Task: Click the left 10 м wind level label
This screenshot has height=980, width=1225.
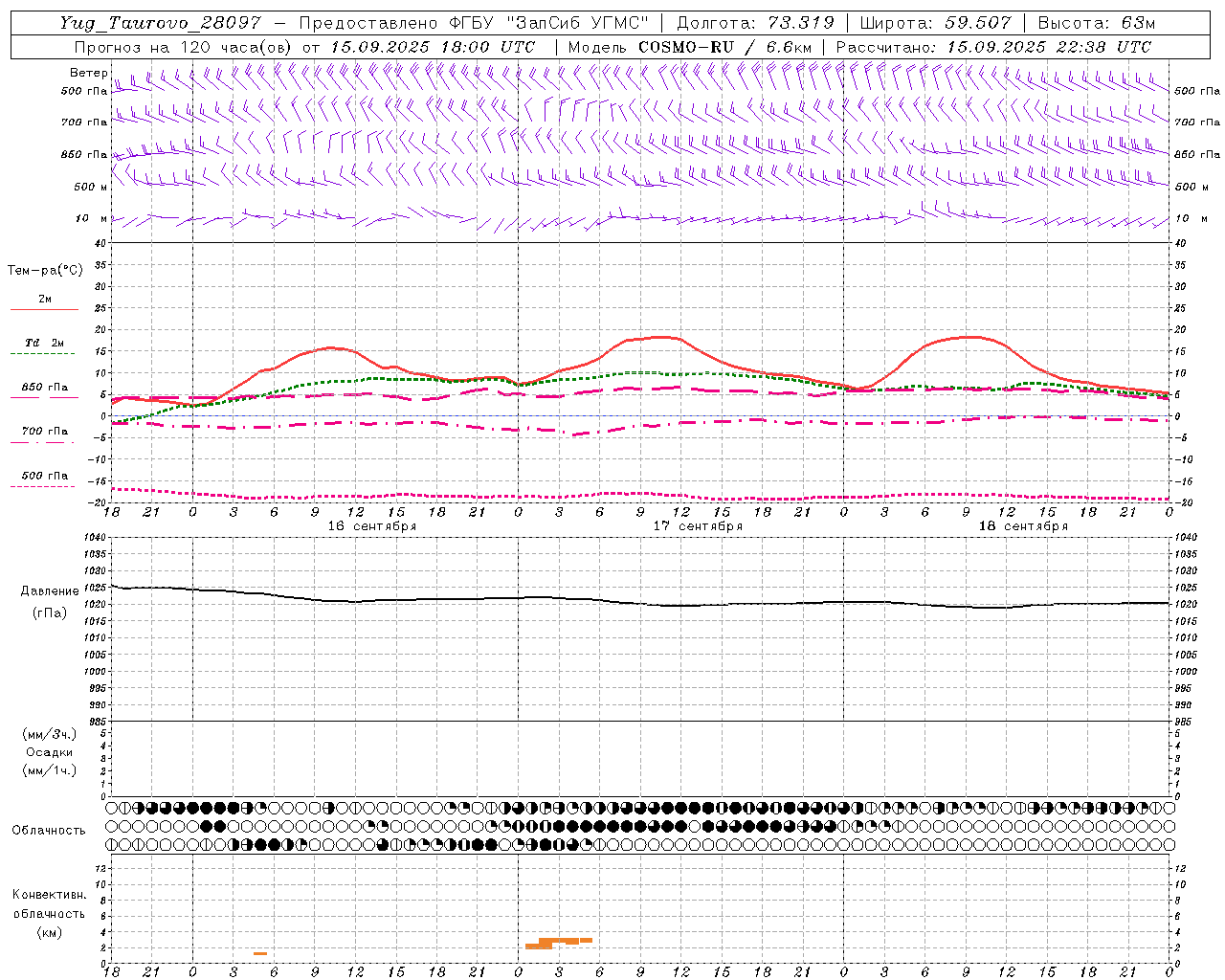Action: [91, 218]
